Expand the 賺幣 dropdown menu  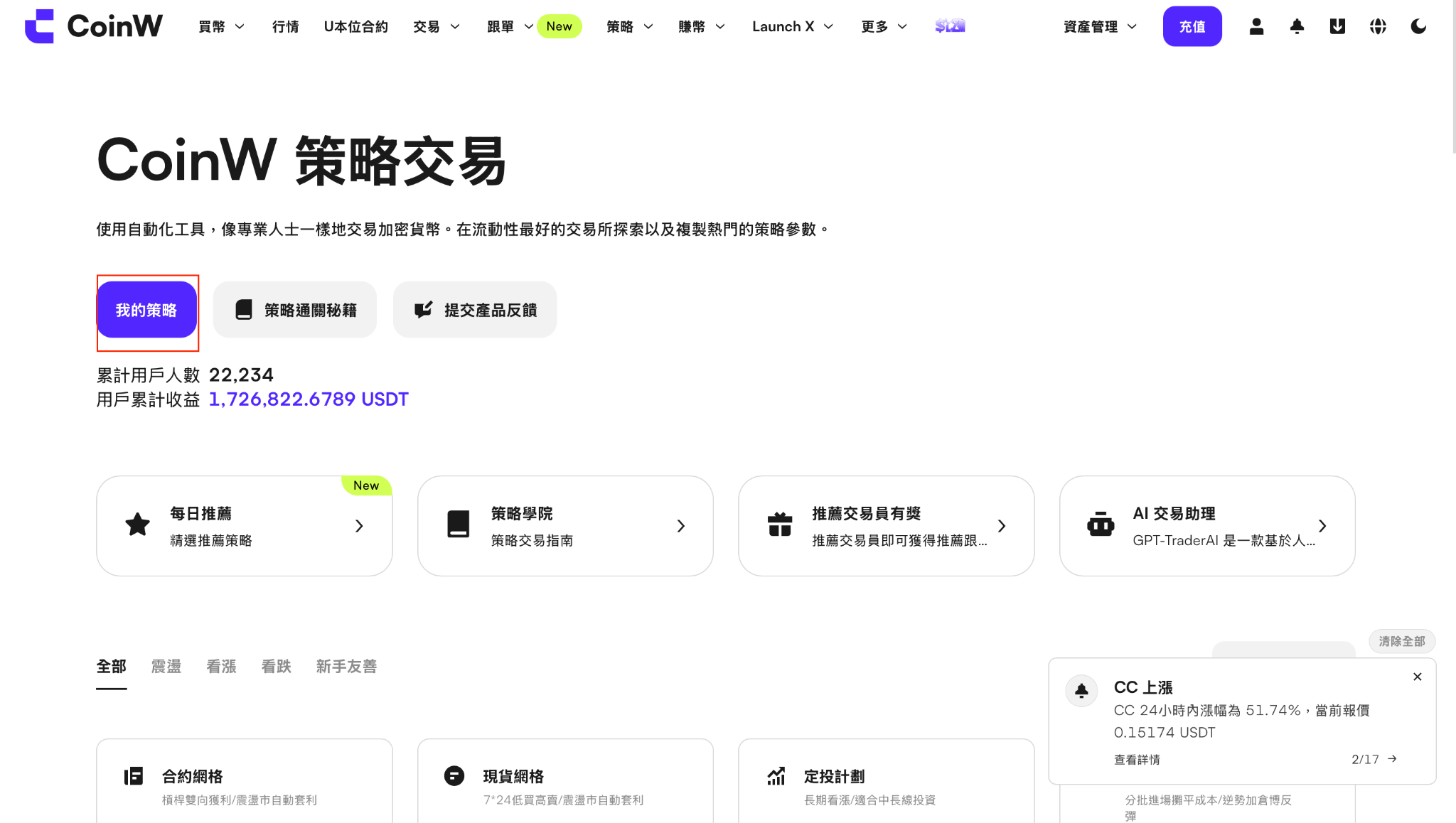720,26
